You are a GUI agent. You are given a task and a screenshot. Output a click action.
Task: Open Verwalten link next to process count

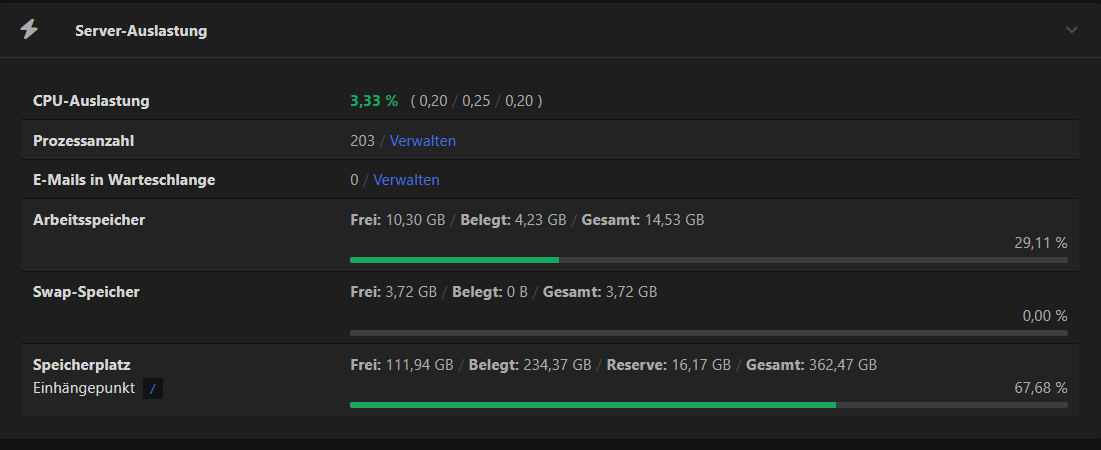[x=422, y=141]
